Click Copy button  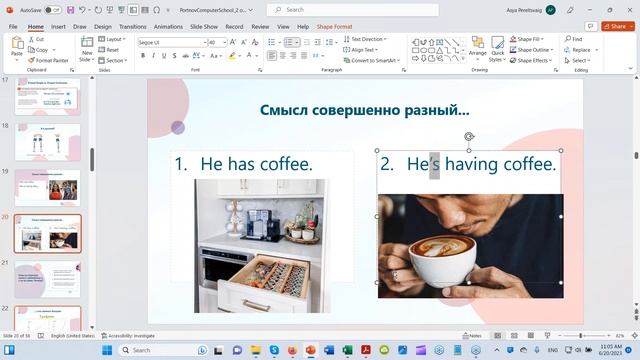pos(38,50)
